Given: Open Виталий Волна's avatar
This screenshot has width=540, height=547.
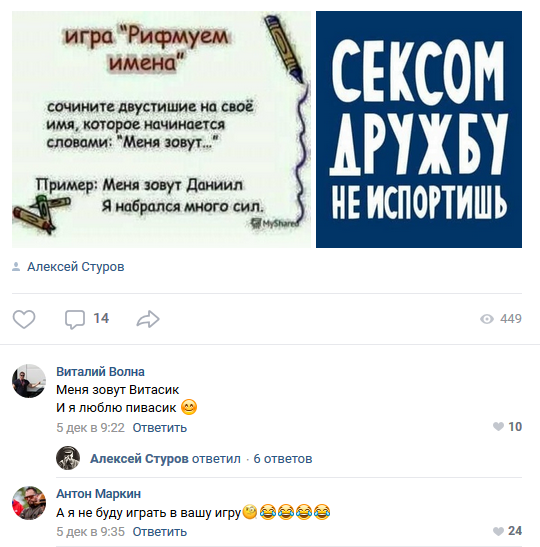Looking at the screenshot, I should tap(29, 381).
